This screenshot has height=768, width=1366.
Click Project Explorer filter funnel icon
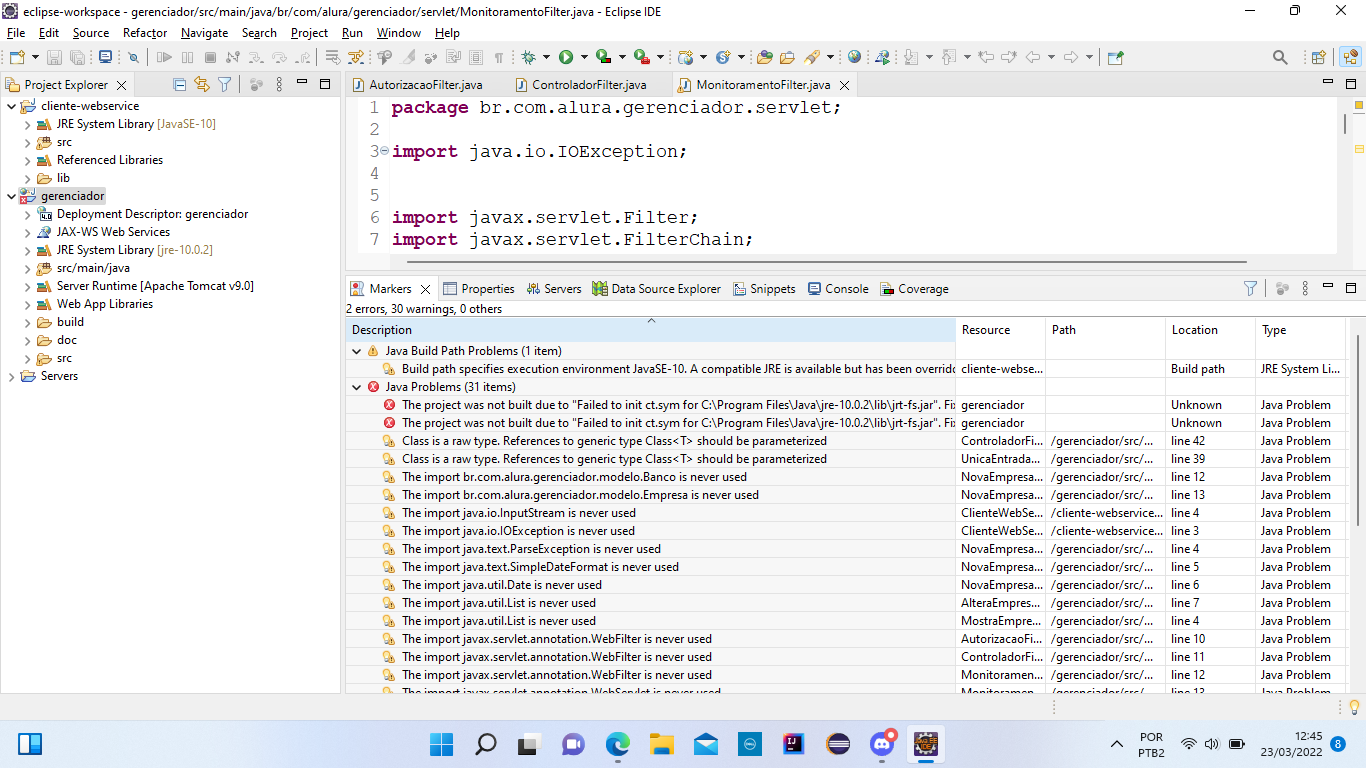tap(225, 85)
